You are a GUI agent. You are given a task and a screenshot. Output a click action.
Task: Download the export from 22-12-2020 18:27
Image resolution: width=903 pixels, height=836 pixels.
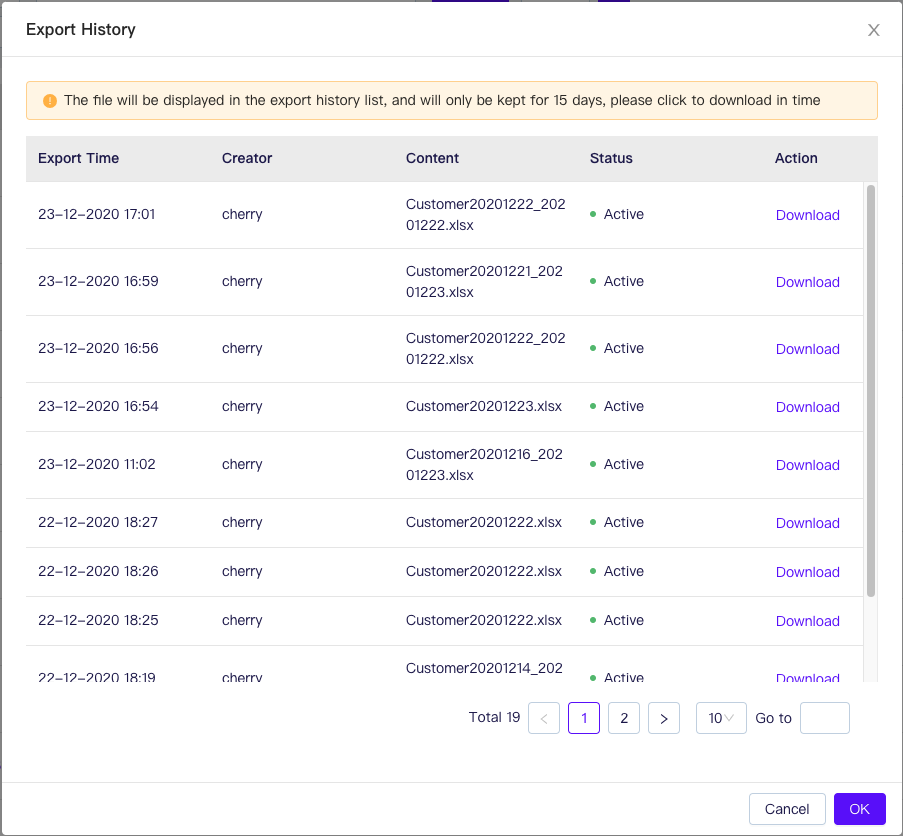pyautogui.click(x=807, y=523)
